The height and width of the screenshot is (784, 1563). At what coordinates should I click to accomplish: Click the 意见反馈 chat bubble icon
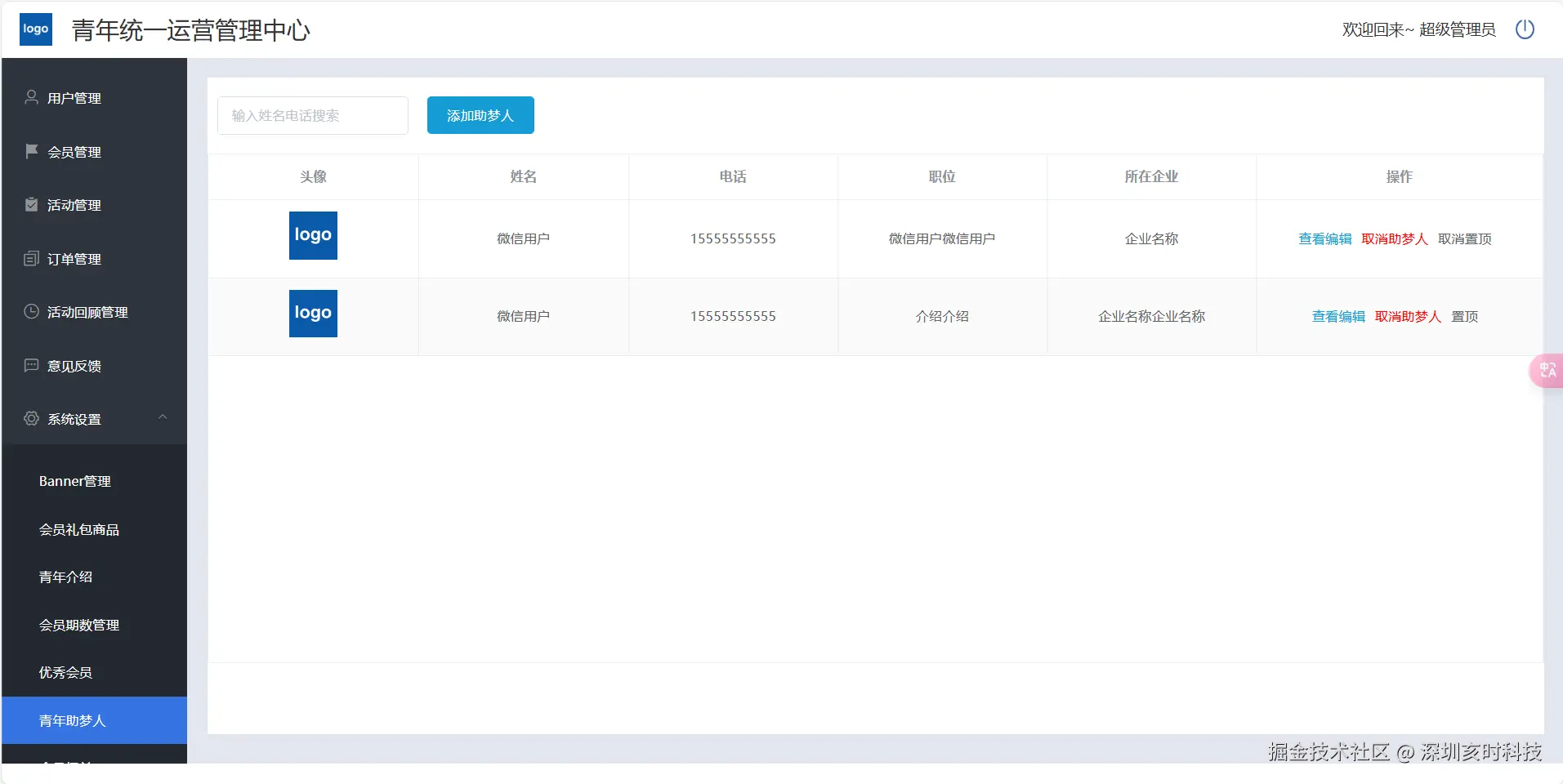pyautogui.click(x=32, y=365)
